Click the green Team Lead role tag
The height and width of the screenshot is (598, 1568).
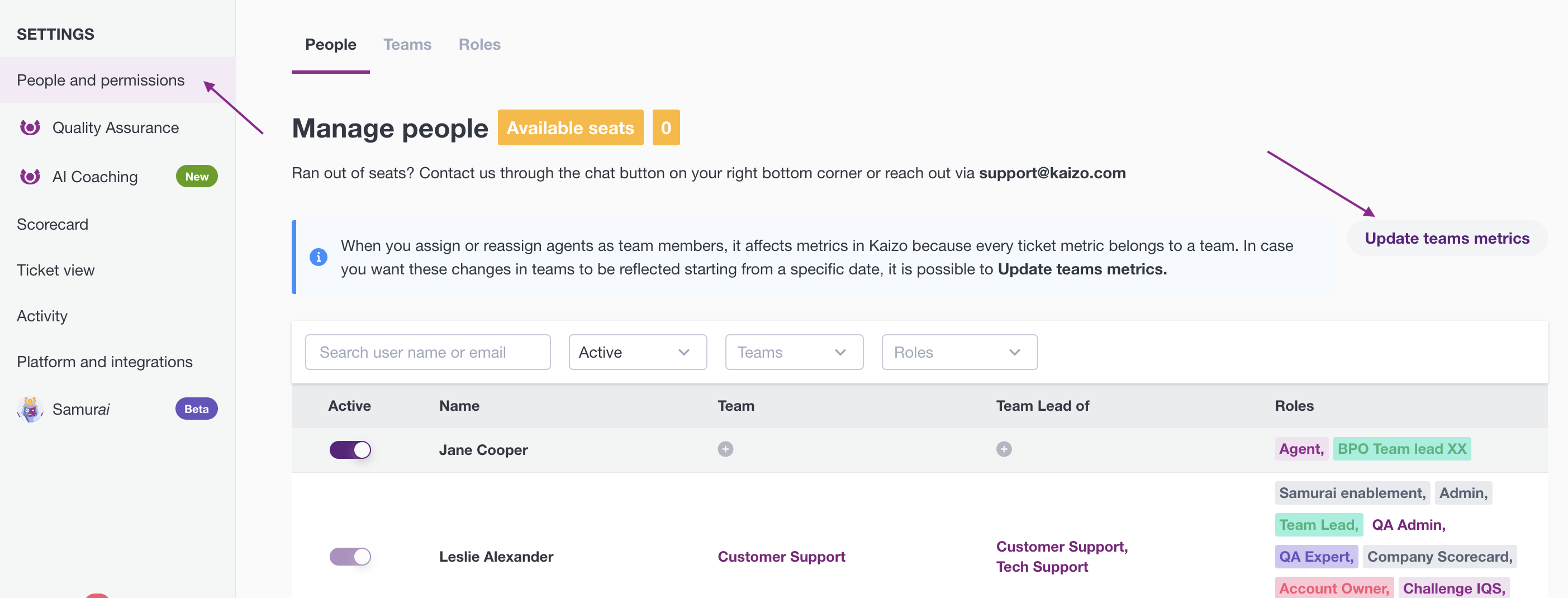coord(1319,524)
